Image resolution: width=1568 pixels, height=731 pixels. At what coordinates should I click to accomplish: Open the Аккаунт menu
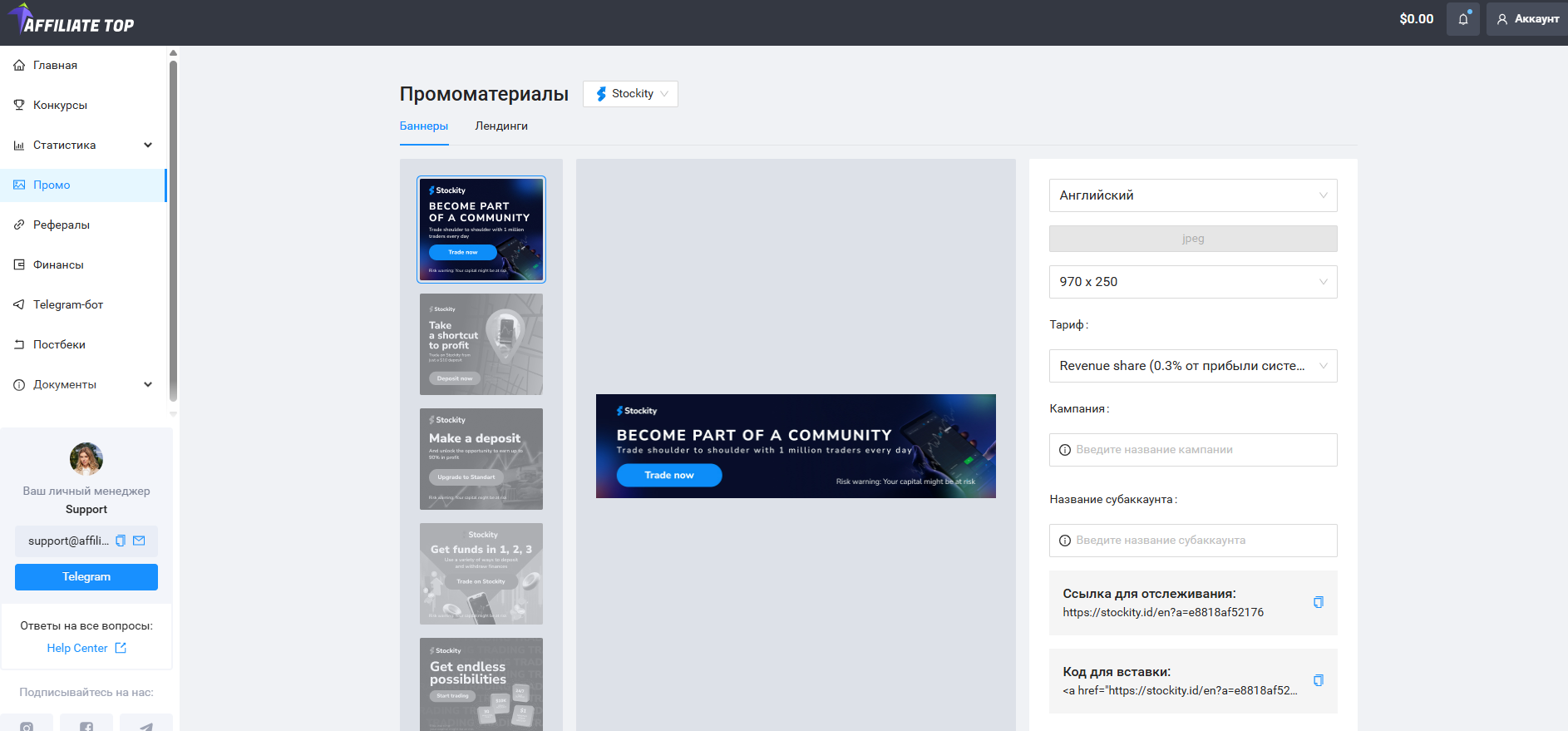click(1528, 19)
